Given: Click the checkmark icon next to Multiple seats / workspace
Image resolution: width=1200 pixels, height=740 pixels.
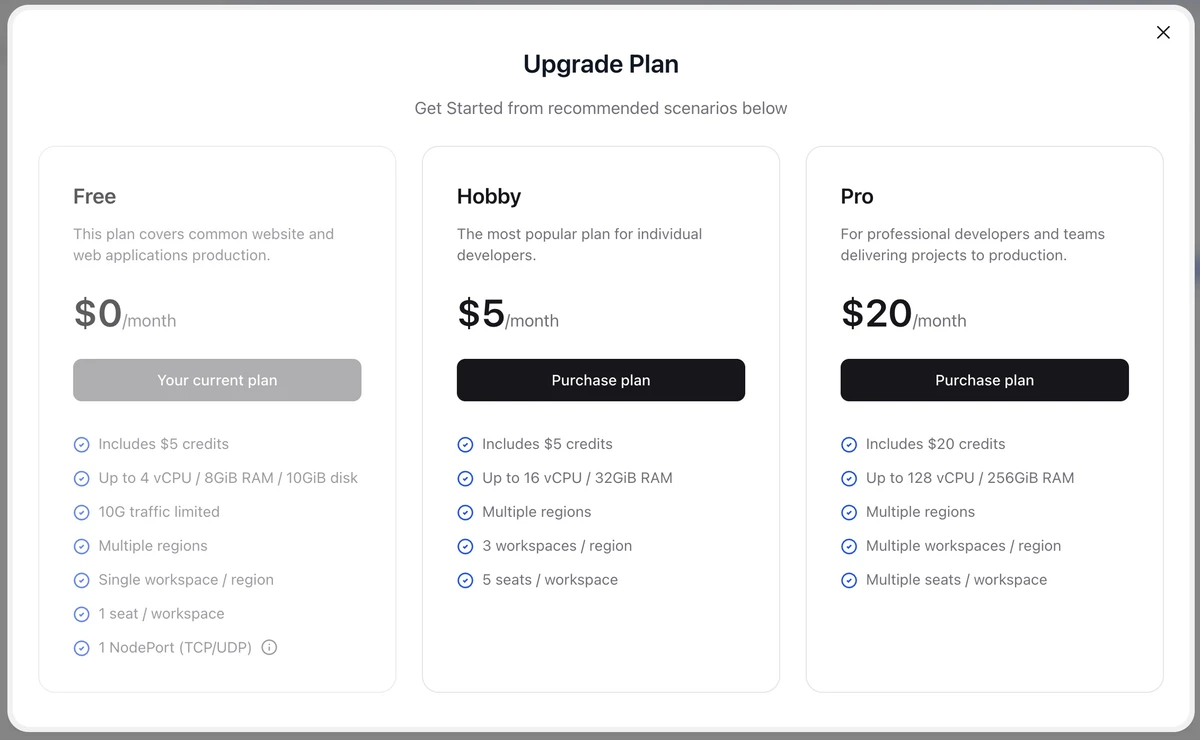Looking at the screenshot, I should [x=849, y=580].
